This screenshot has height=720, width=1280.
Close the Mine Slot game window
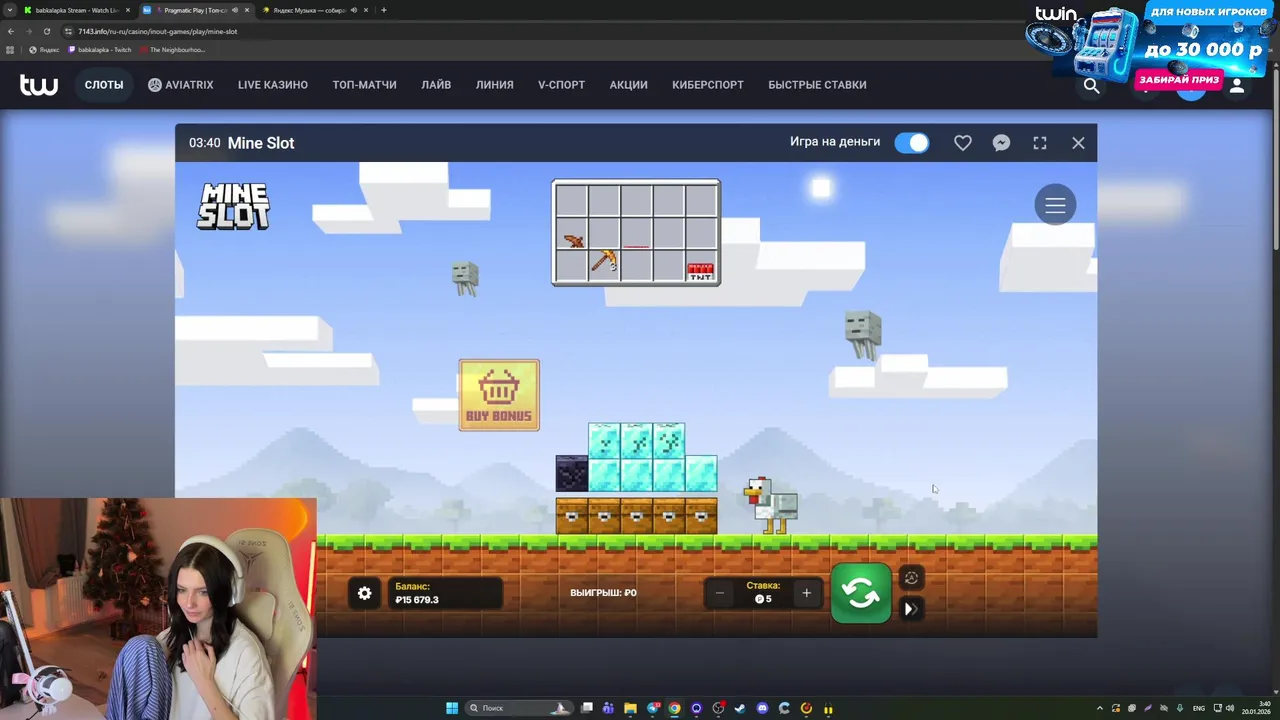pos(1078,143)
